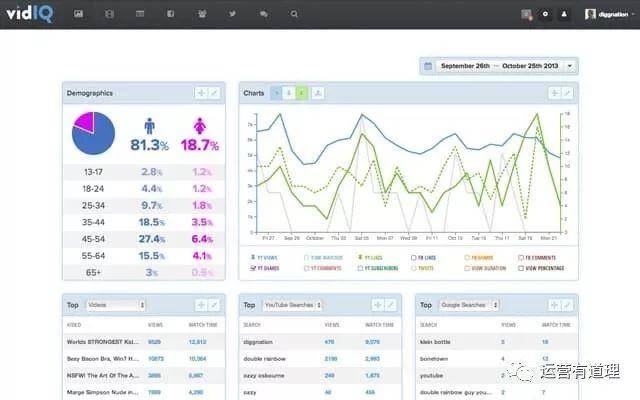Click the klein bottle search term
The width and height of the screenshot is (640, 400).
click(435, 342)
